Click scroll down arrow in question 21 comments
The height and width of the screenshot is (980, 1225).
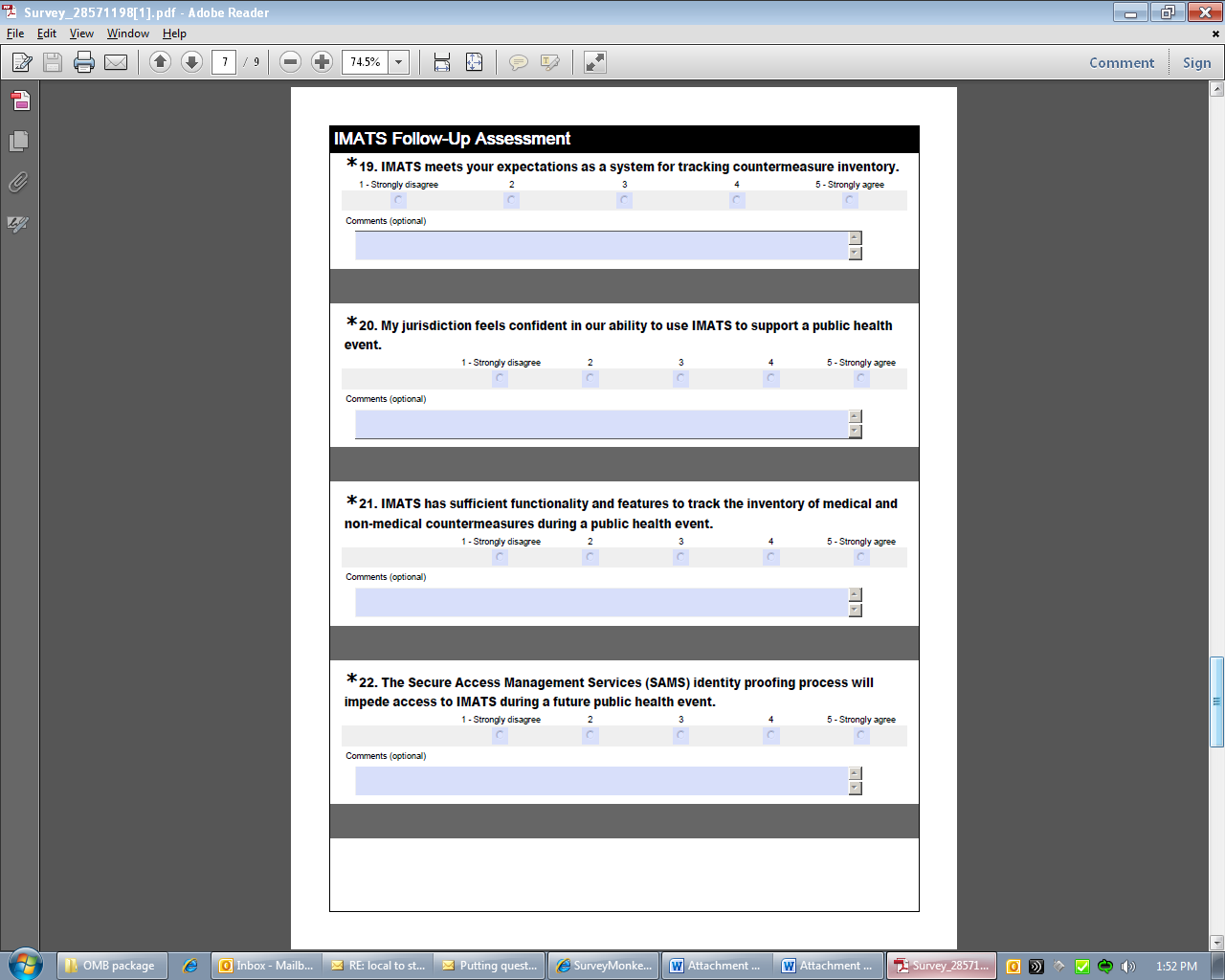coord(856,611)
